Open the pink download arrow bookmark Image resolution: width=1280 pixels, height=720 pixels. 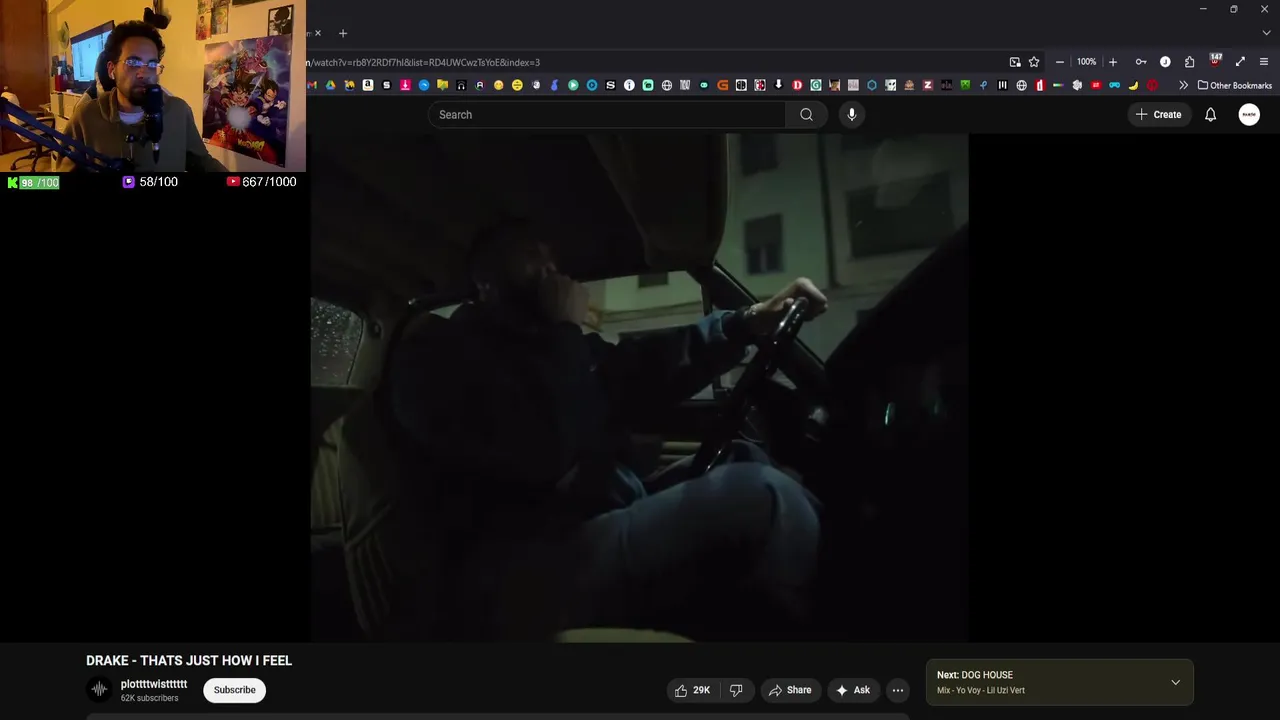click(405, 85)
